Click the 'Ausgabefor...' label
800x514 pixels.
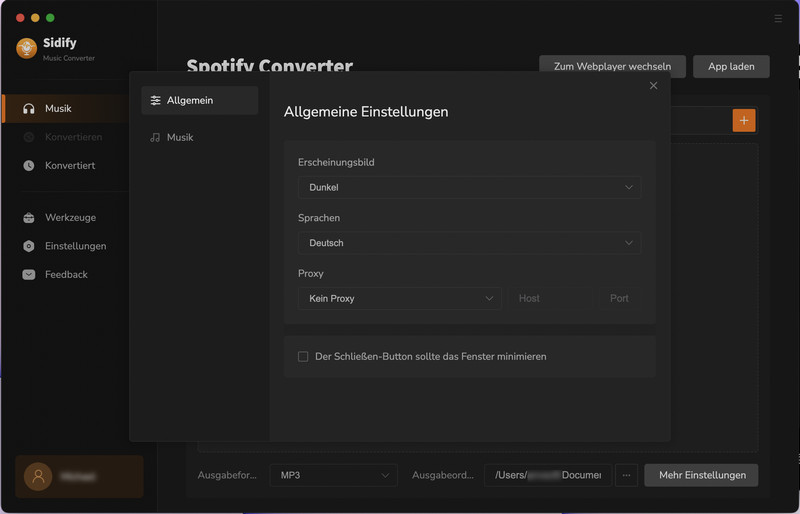click(227, 475)
